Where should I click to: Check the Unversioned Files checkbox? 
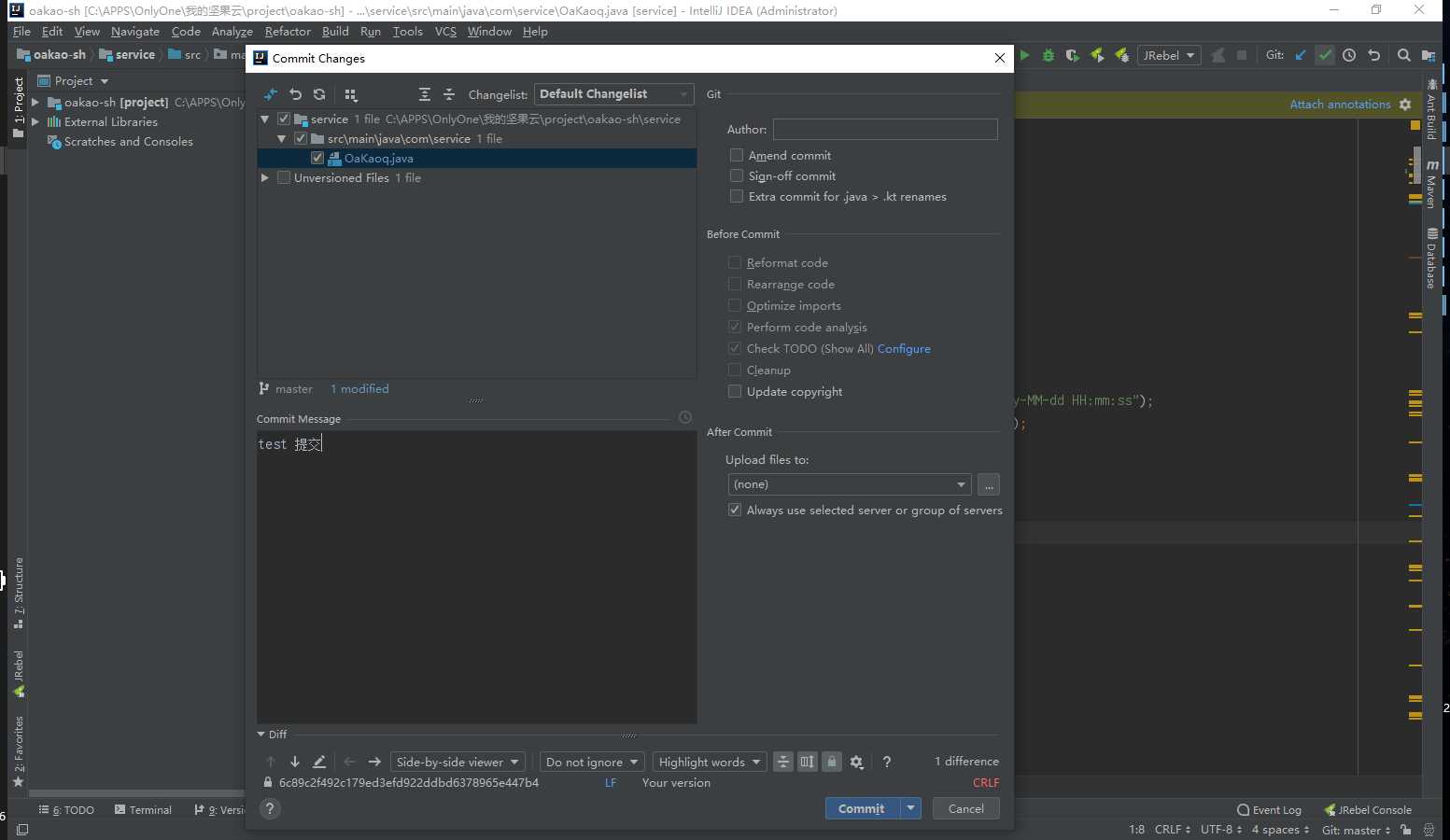(284, 178)
